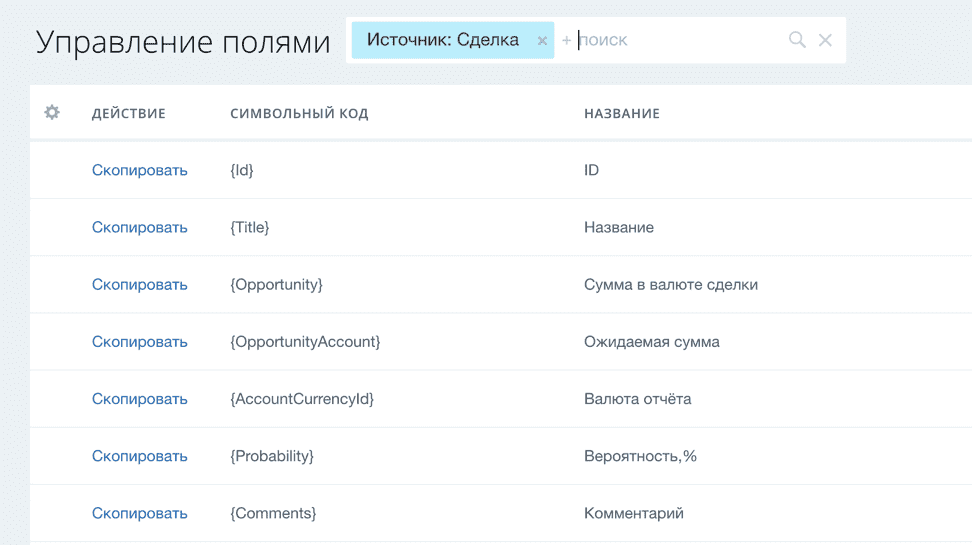Copy the {Opportunity} field code
This screenshot has height=545, width=972.
click(139, 284)
